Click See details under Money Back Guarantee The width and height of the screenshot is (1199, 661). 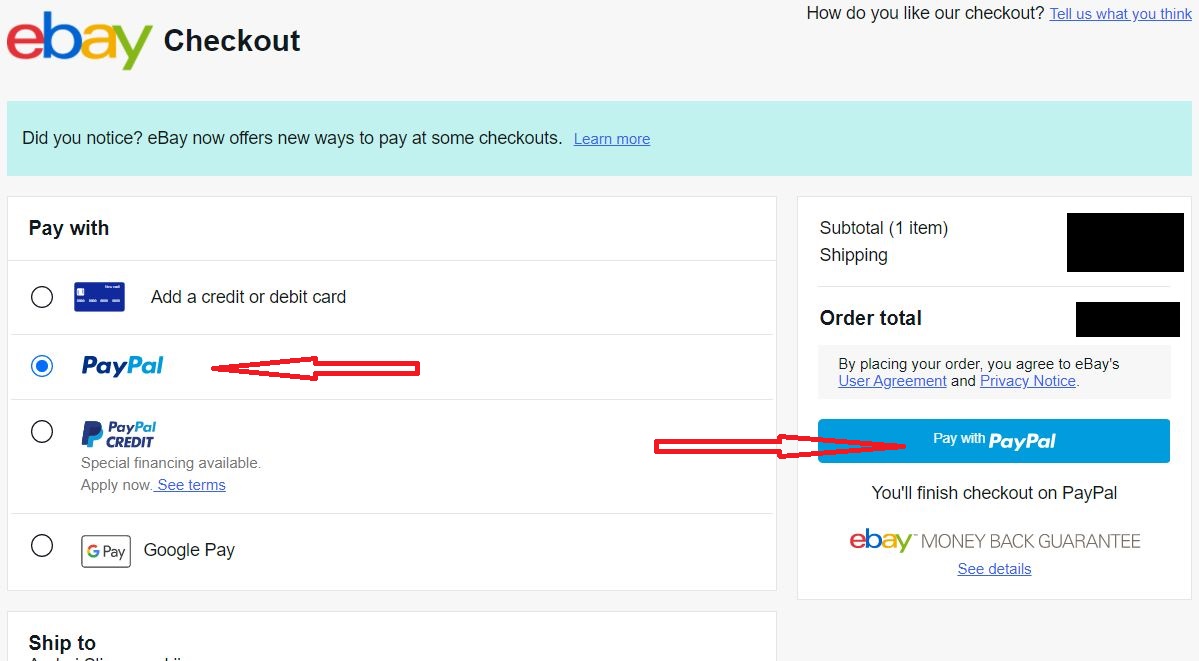tap(994, 569)
